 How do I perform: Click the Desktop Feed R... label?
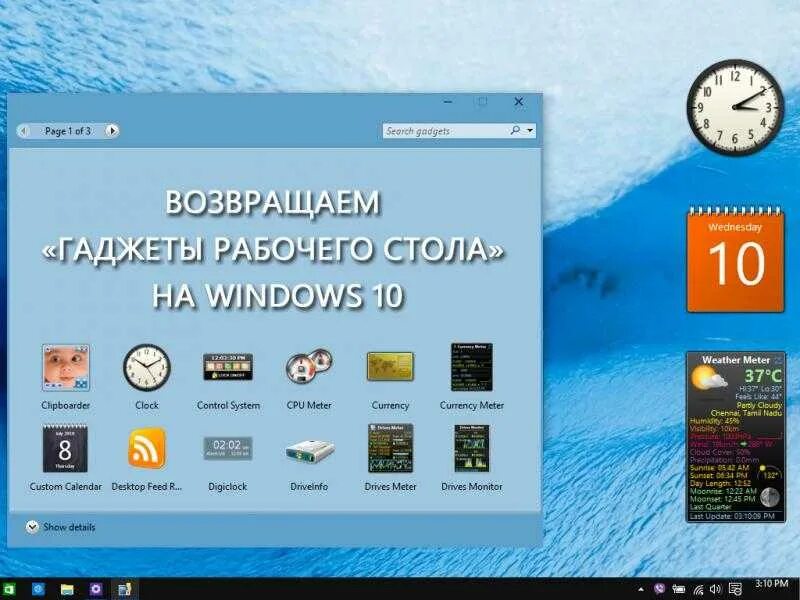pyautogui.click(x=146, y=487)
